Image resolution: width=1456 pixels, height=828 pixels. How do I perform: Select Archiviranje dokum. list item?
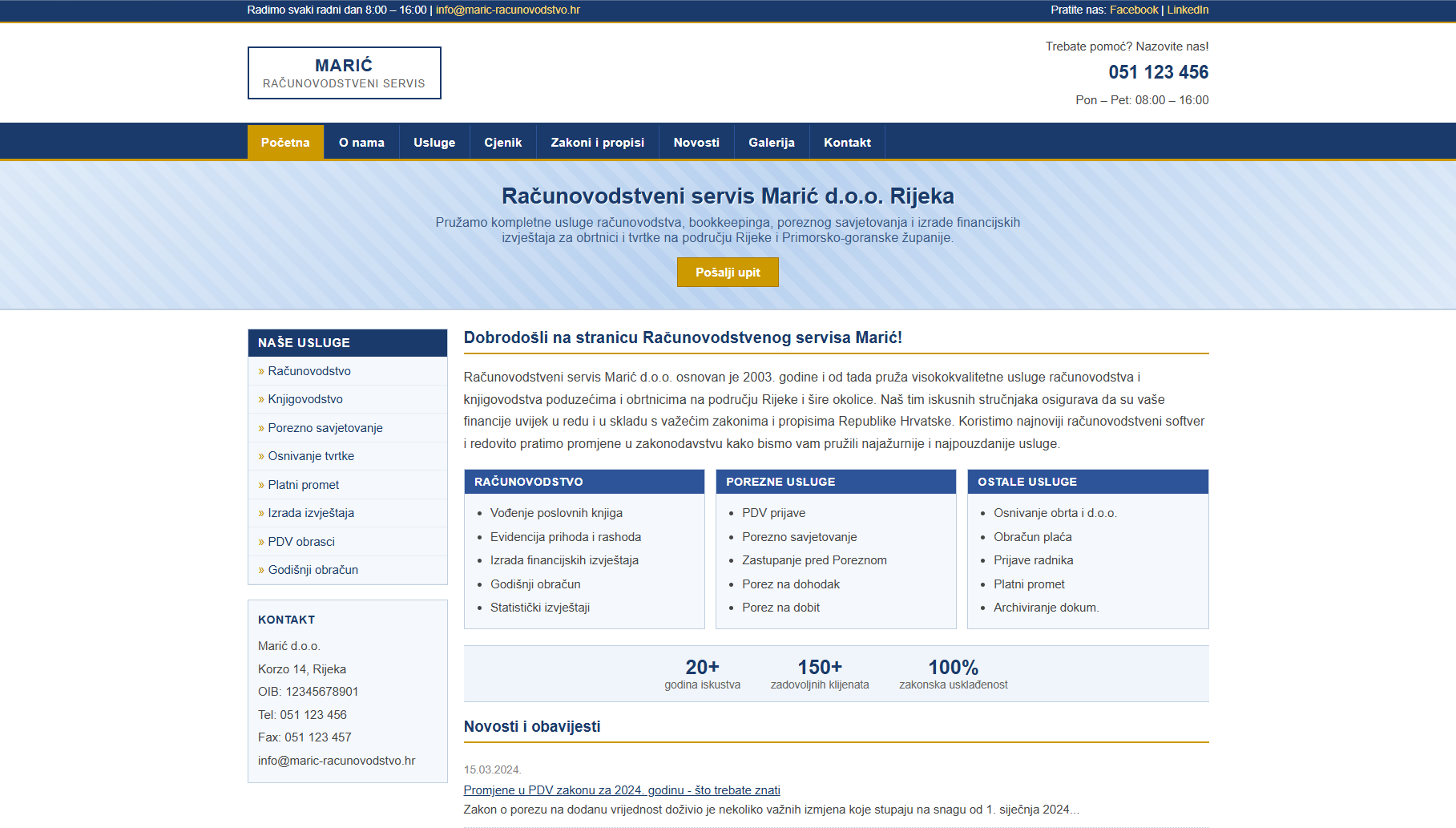1046,608
